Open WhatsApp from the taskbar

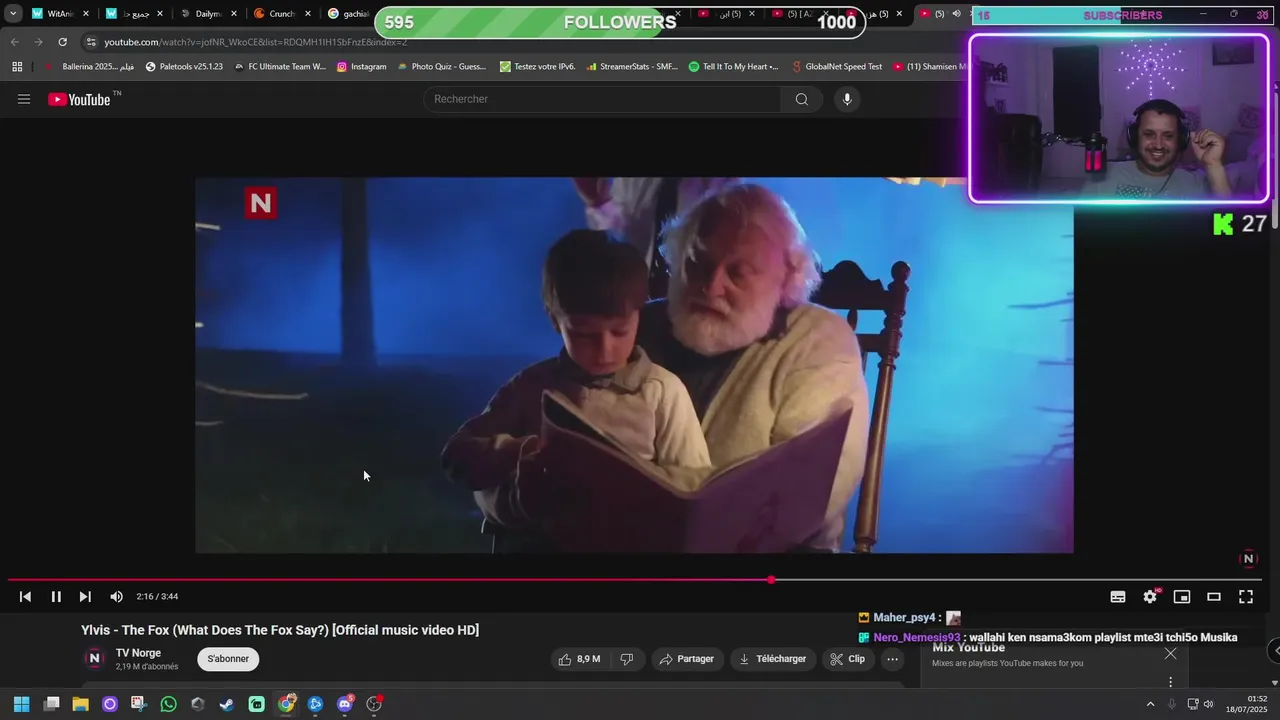tap(168, 704)
